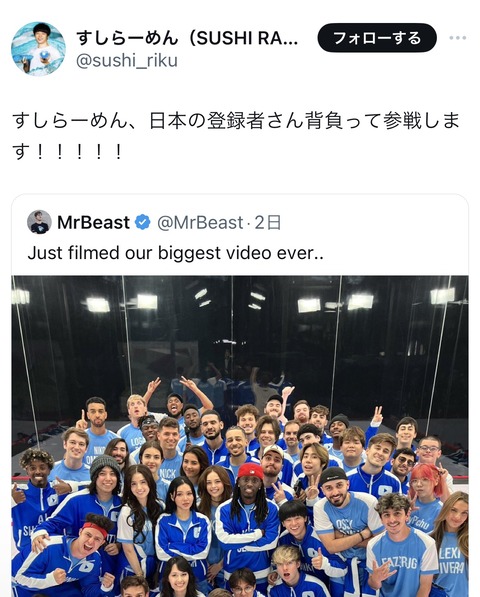Click the NICK shirt label in photo
This screenshot has height=597, width=480.
[167, 474]
